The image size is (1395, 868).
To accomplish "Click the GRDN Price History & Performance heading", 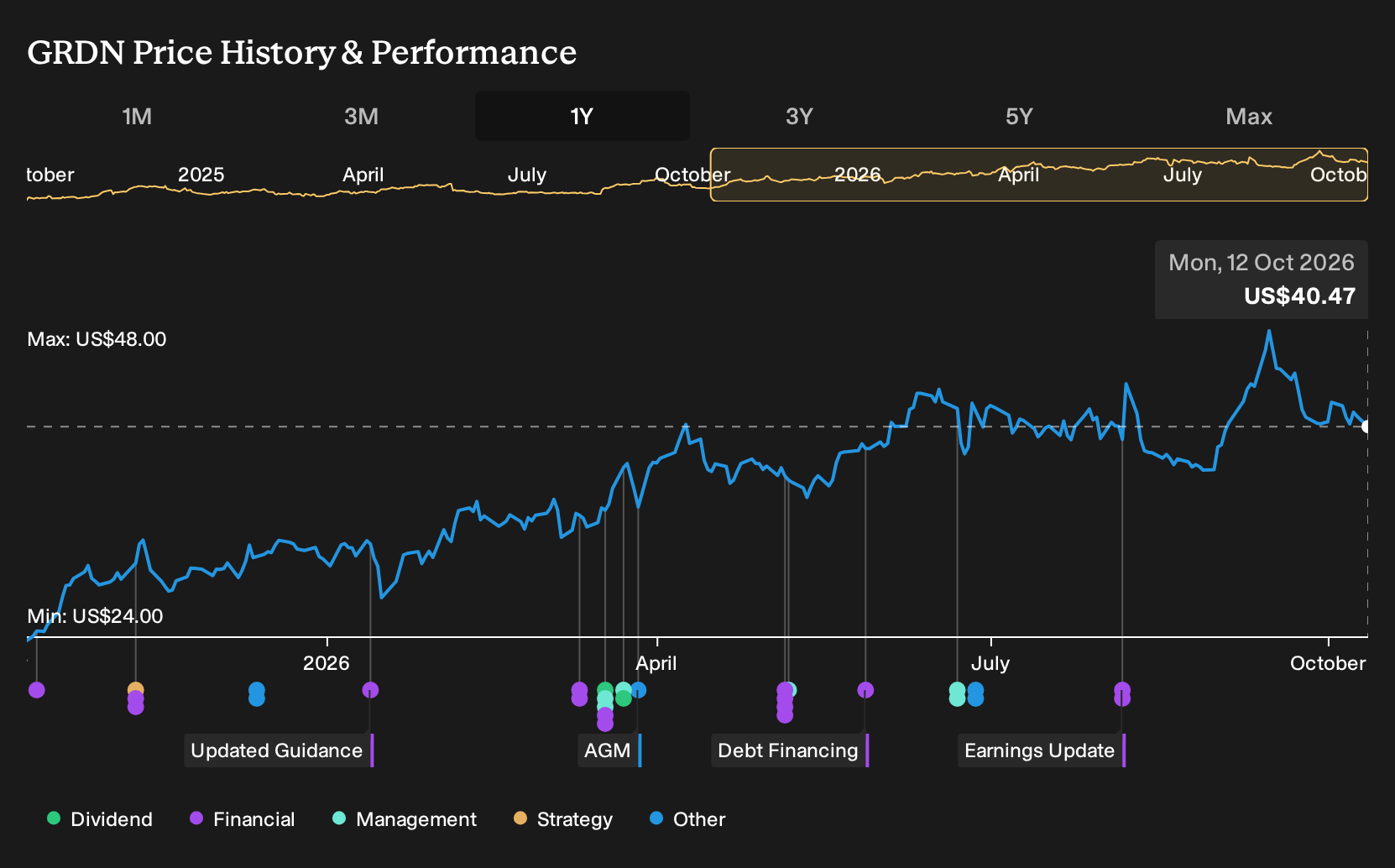I will coord(302,52).
